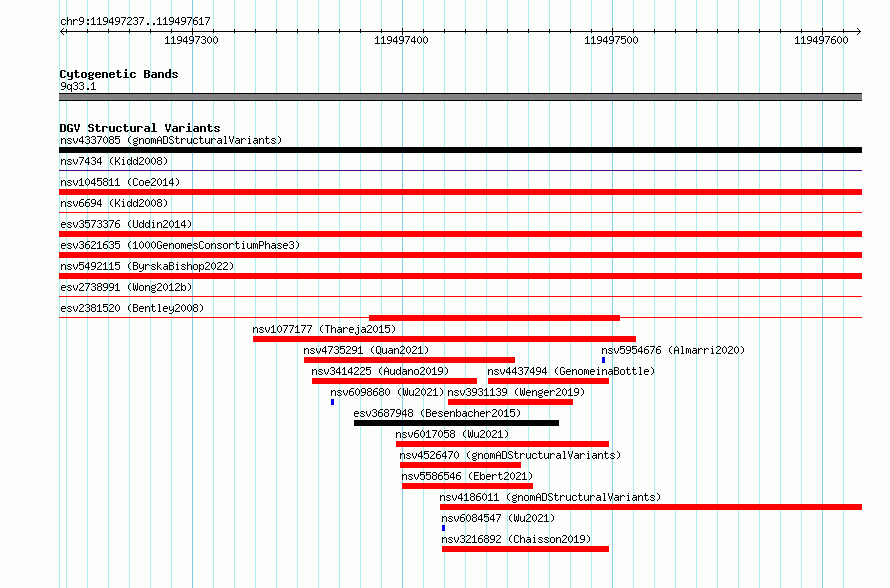The width and height of the screenshot is (890, 588).
Task: Select nsv3216892 (Chaisson2019) label
Action: click(516, 539)
